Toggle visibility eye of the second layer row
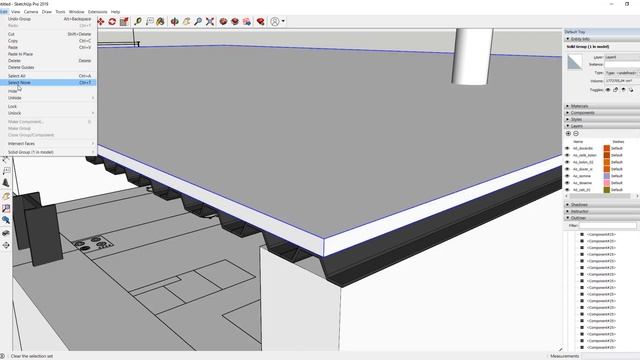This screenshot has height=360, width=640. click(567, 155)
